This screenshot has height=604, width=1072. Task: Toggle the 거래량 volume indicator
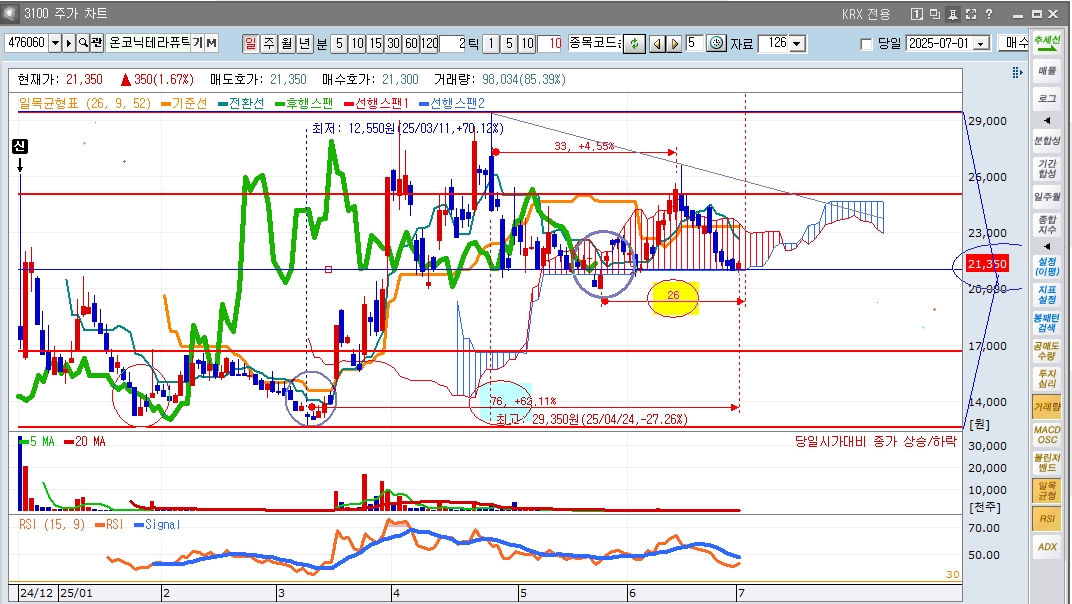click(x=1047, y=407)
